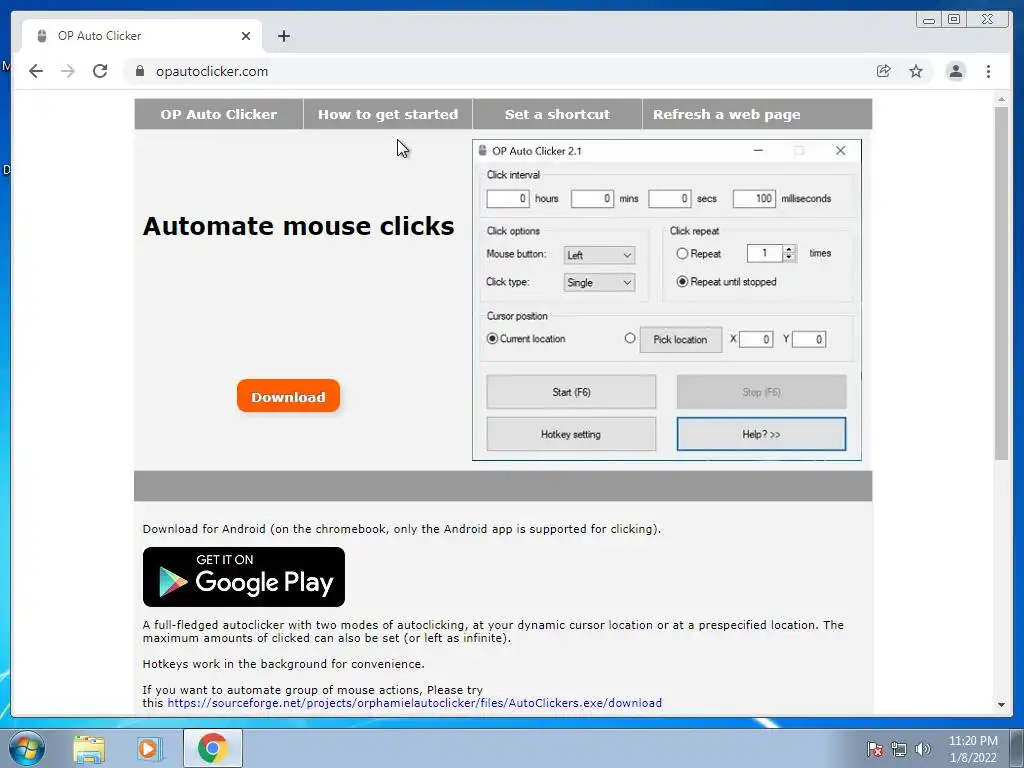The height and width of the screenshot is (768, 1024).
Task: Open the sourceforge AutoClickers.exe download link
Action: pos(415,703)
